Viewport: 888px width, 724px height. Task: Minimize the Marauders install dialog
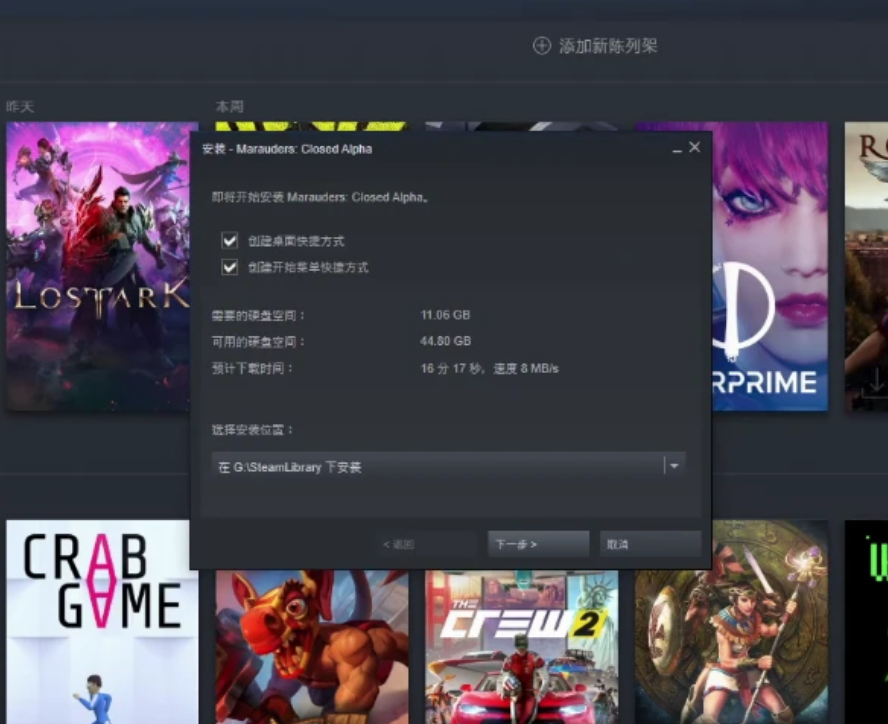pyautogui.click(x=677, y=149)
